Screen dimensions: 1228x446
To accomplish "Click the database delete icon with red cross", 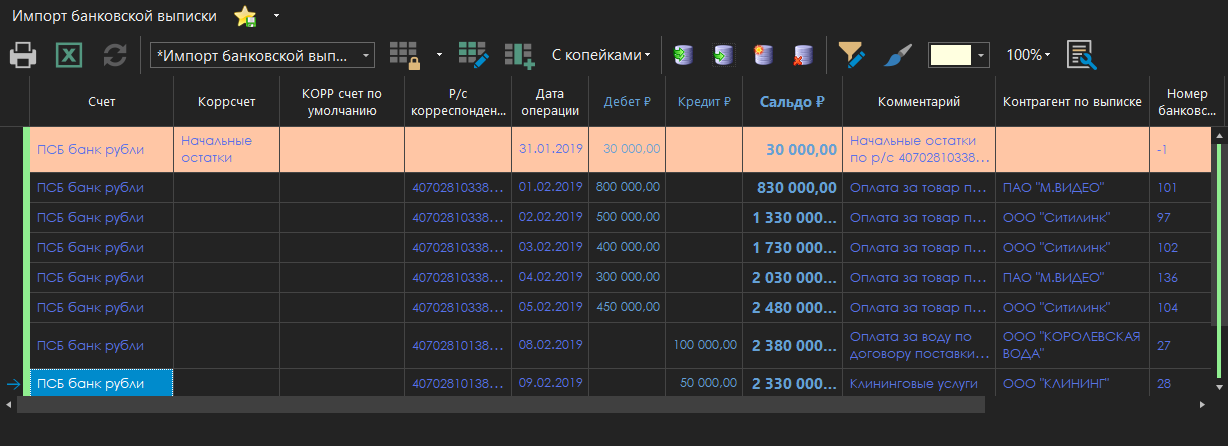I will pyautogui.click(x=803, y=55).
